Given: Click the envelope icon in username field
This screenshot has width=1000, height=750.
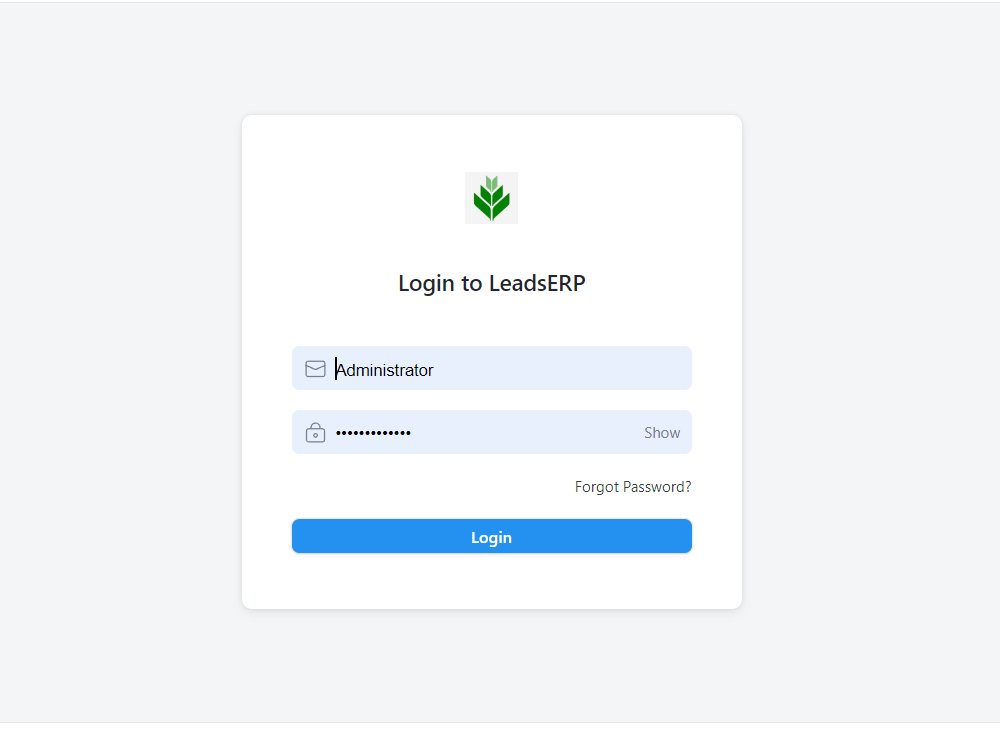Looking at the screenshot, I should click(x=315, y=369).
